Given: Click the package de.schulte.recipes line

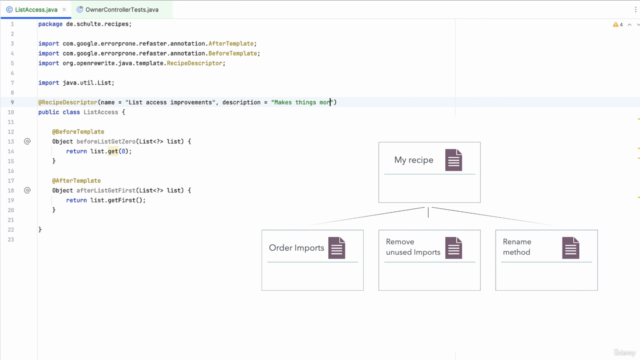Looking at the screenshot, I should pyautogui.click(x=85, y=24).
